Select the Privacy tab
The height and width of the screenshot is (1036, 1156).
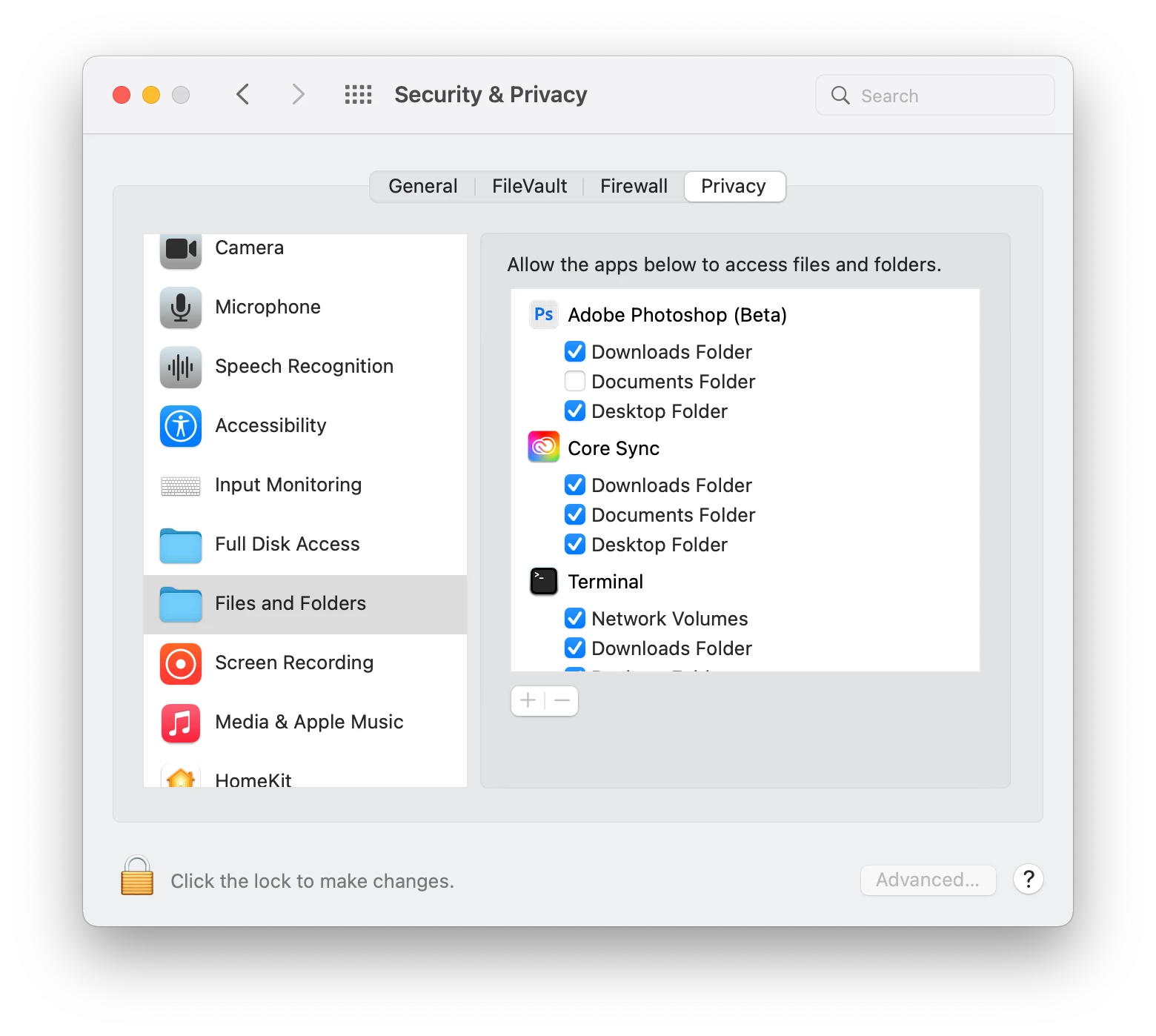pyautogui.click(x=734, y=186)
